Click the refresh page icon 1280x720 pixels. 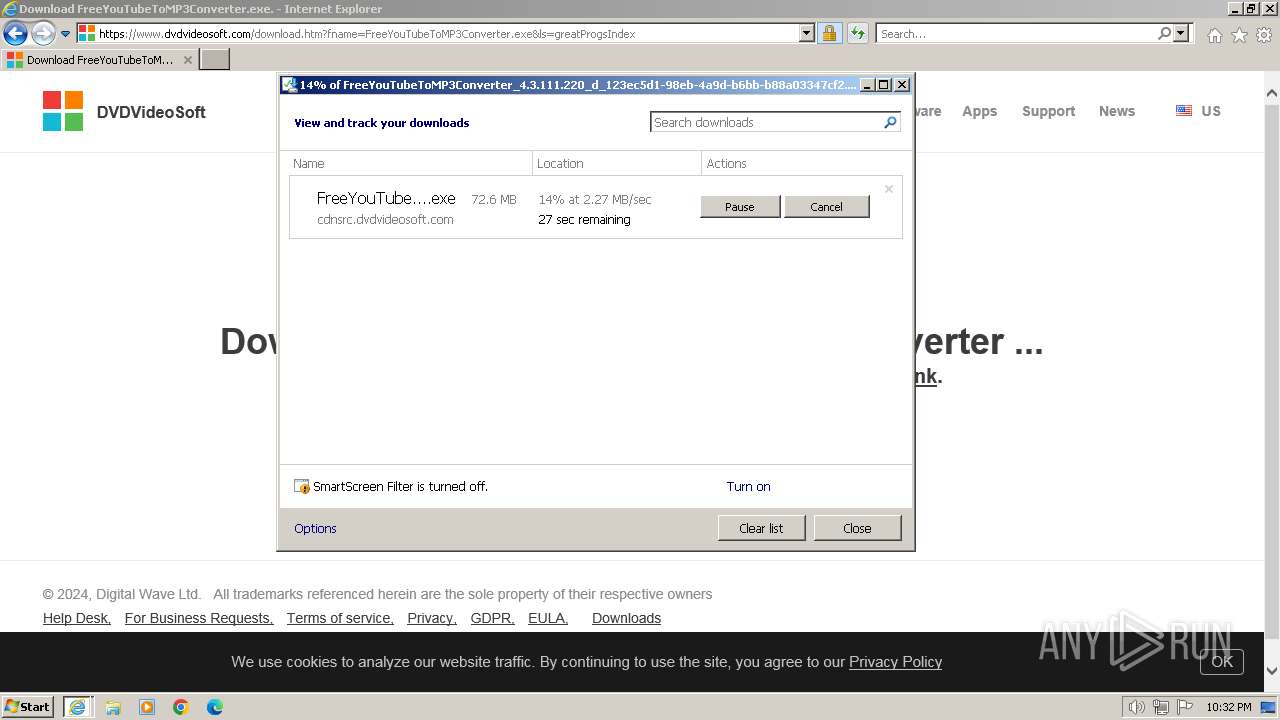(858, 33)
